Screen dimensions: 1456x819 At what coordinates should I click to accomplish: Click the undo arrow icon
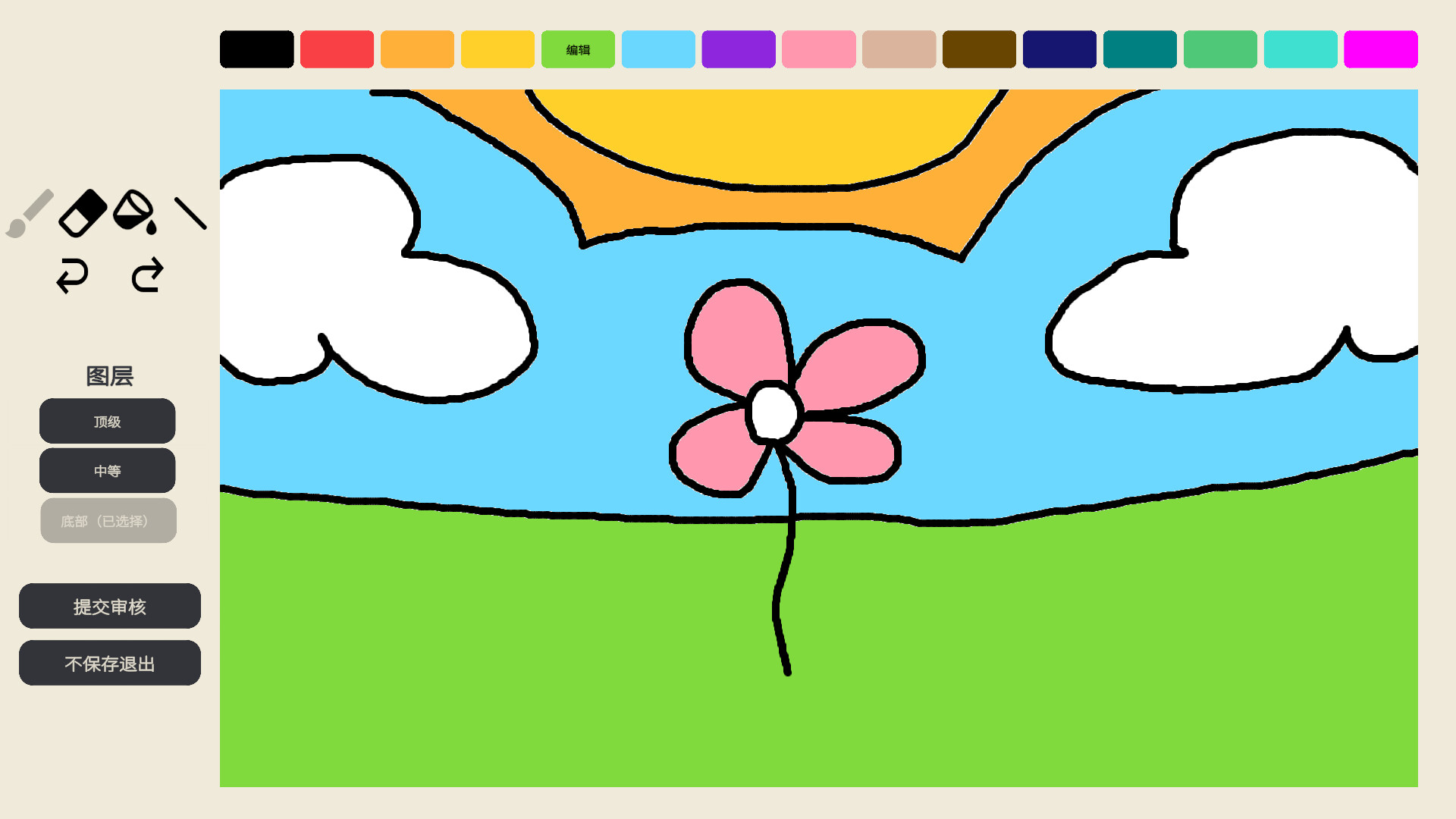click(73, 275)
